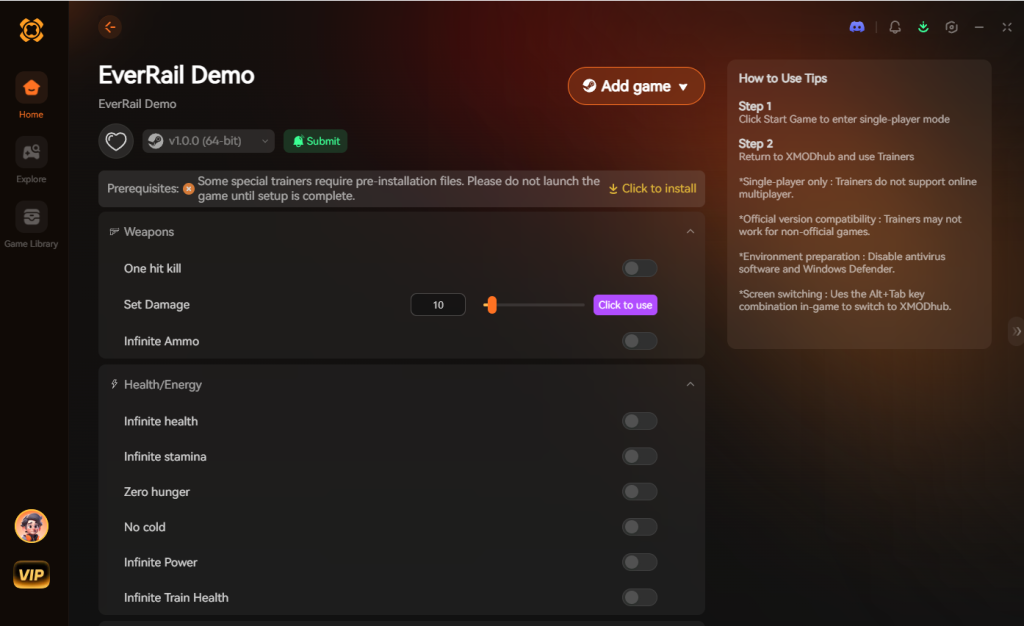Enable Infinite health
1024x626 pixels.
[639, 421]
